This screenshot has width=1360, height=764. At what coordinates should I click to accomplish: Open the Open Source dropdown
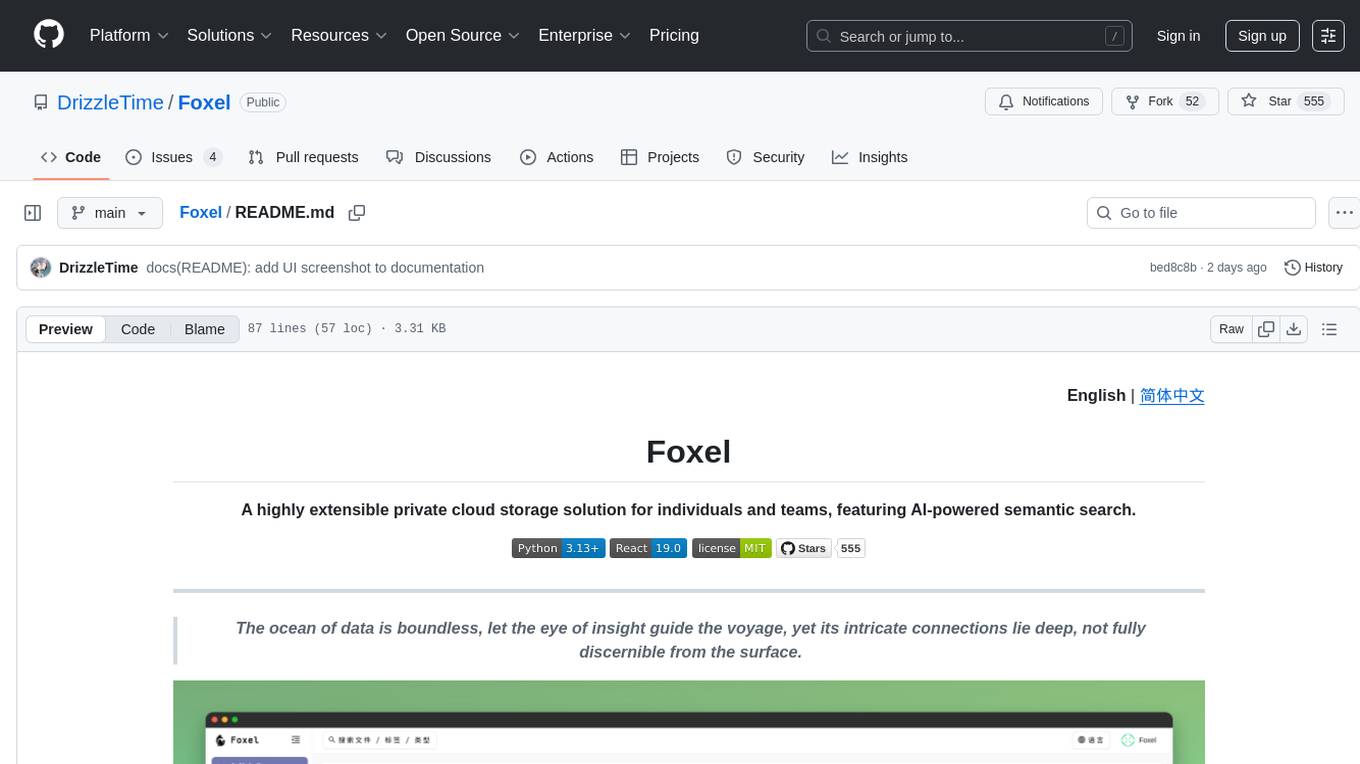(x=463, y=35)
